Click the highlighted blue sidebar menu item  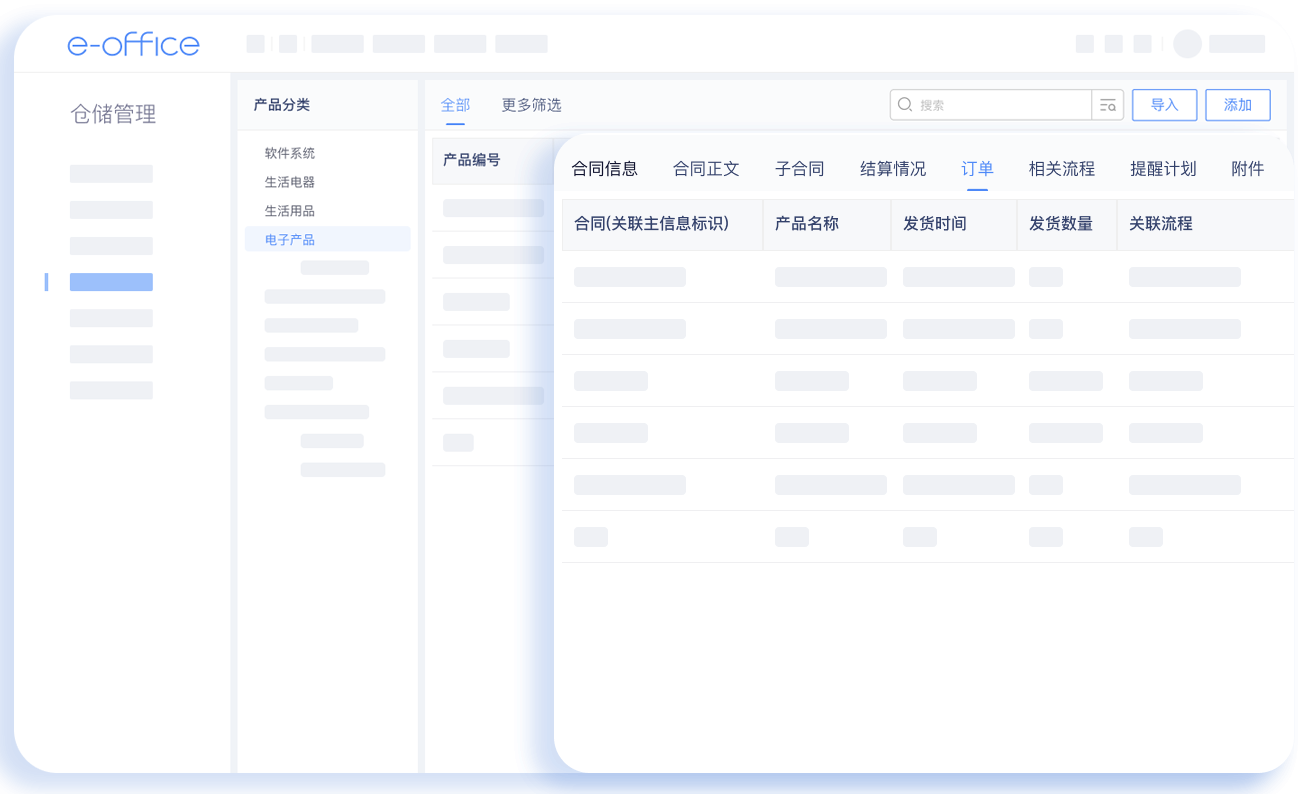(x=111, y=282)
